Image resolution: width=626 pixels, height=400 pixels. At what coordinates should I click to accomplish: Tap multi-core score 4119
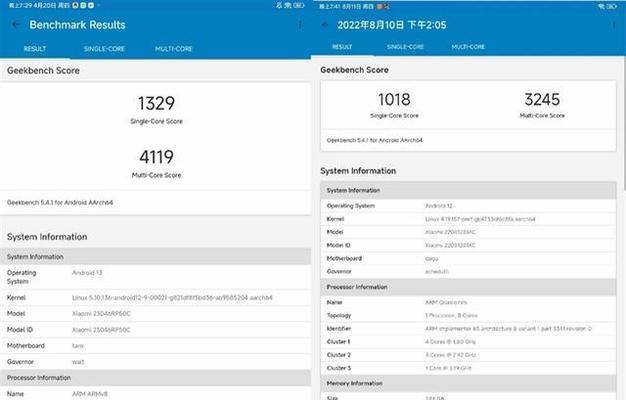click(x=156, y=157)
